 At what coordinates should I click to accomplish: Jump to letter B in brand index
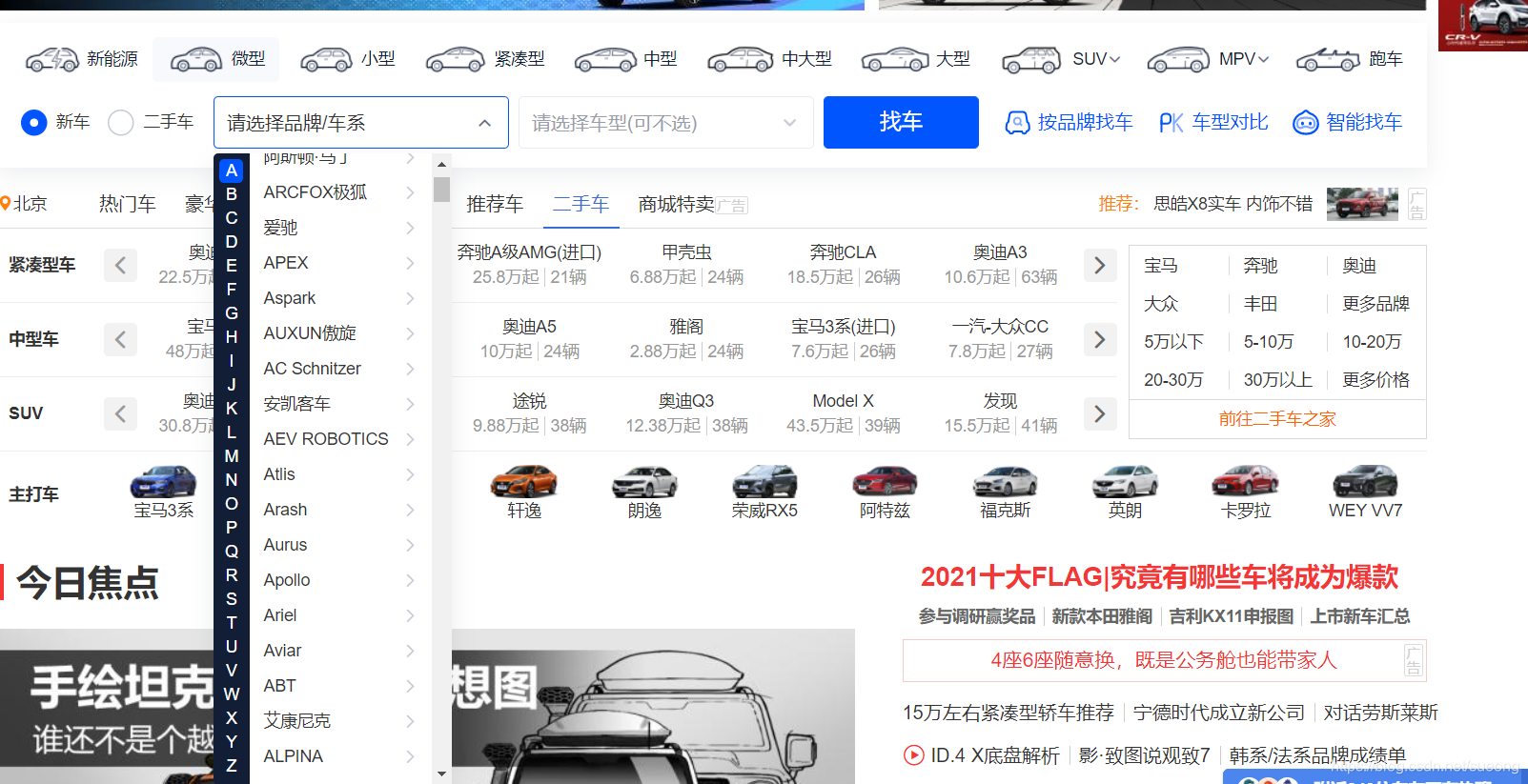(x=232, y=194)
